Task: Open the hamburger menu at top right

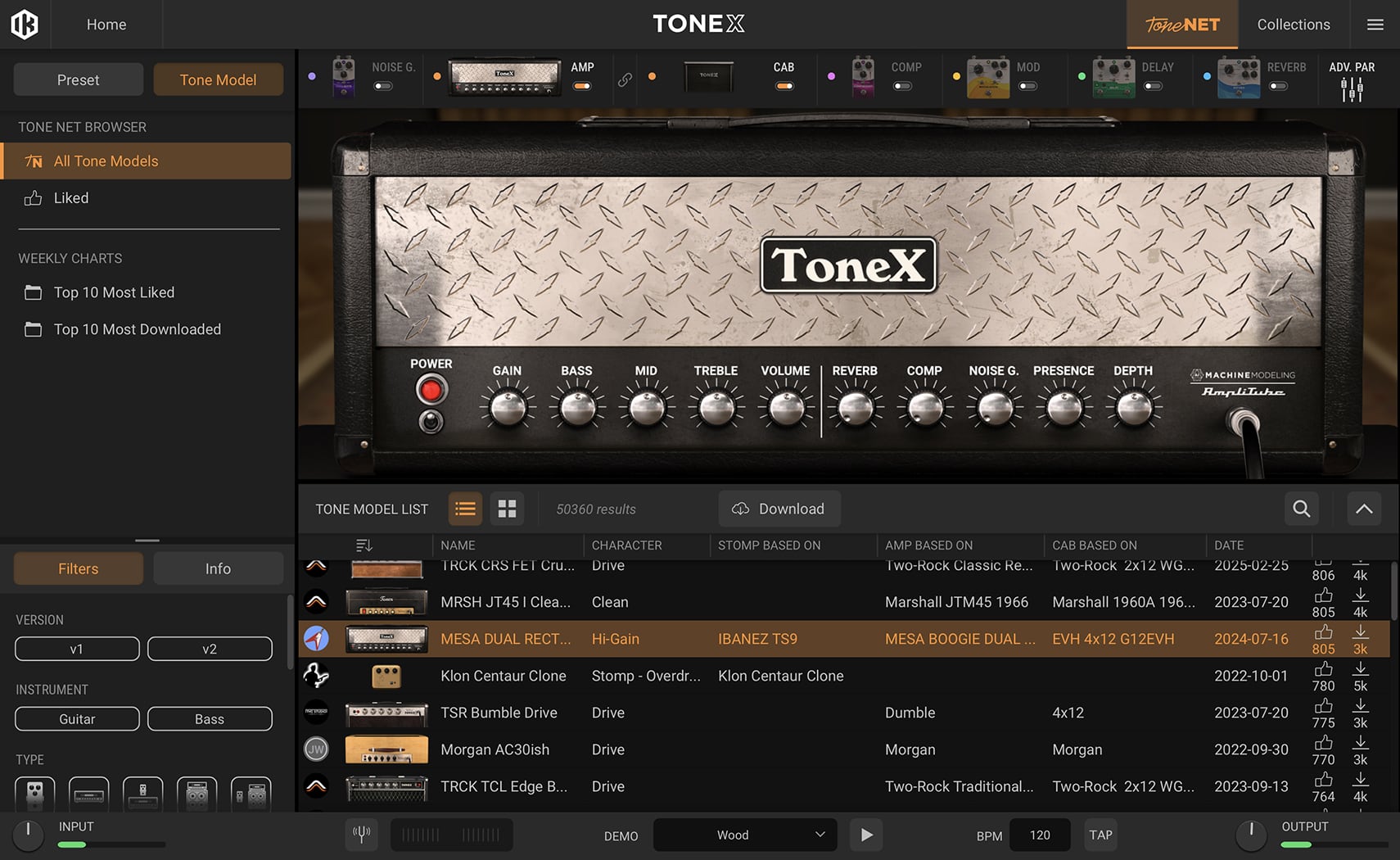Action: 1375,25
